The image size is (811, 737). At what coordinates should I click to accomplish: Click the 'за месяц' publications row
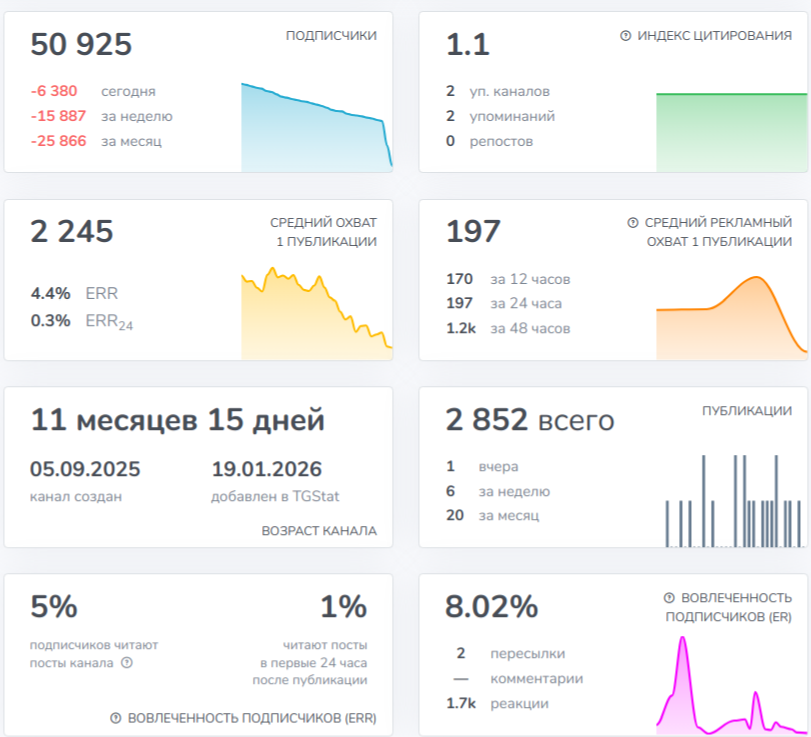492,515
